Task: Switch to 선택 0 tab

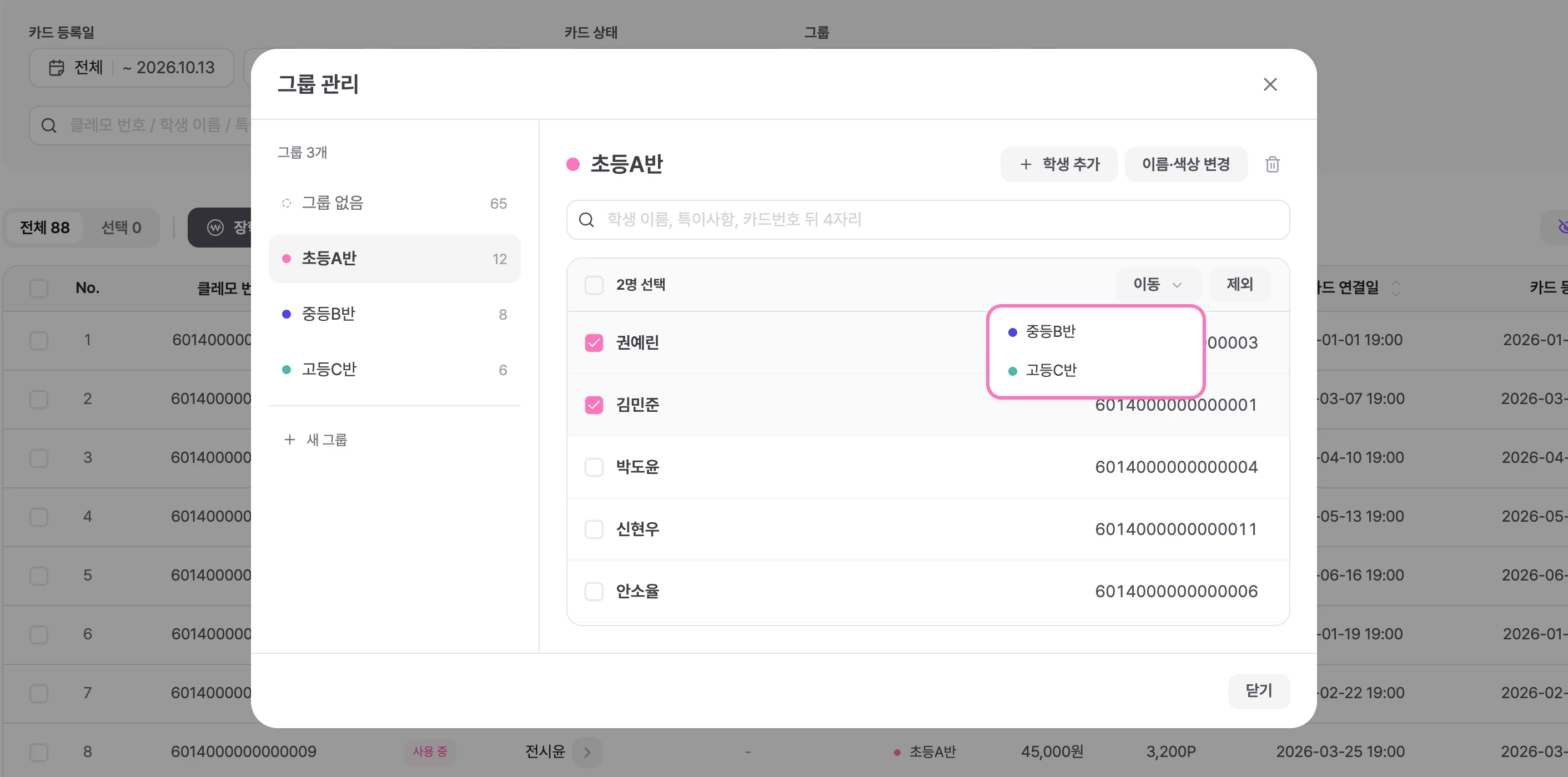Action: 121,228
